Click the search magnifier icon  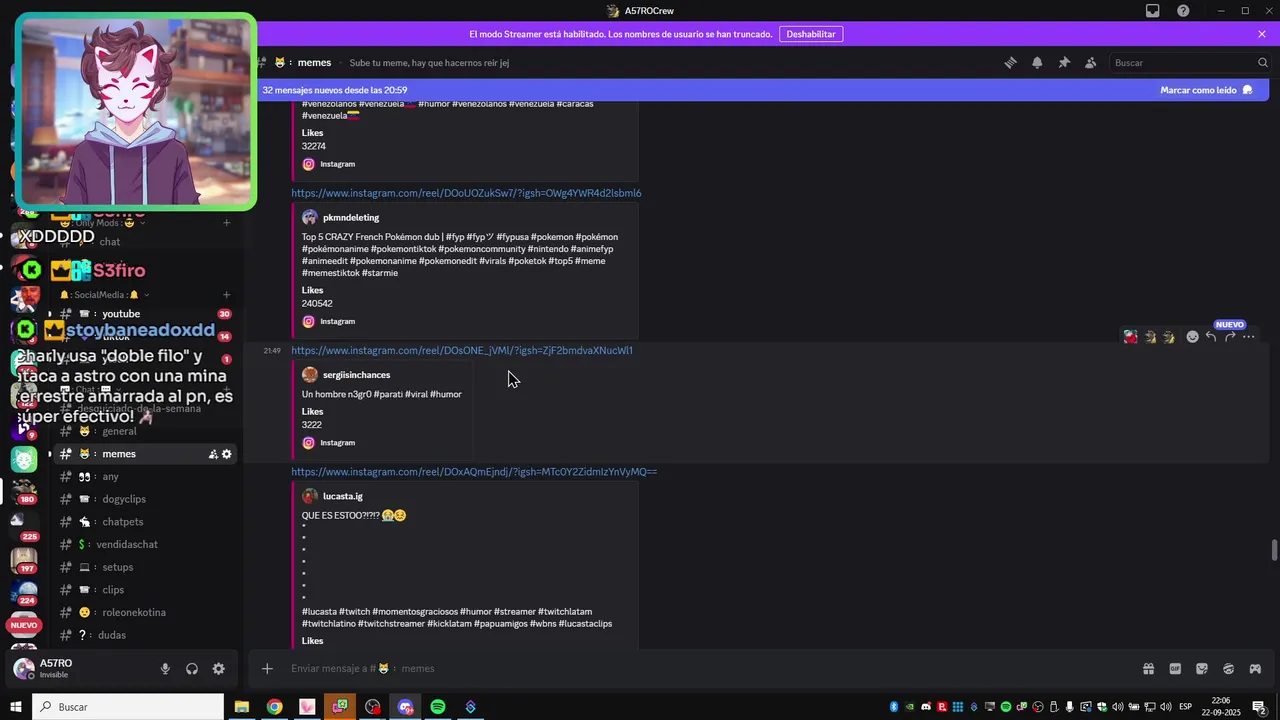1263,62
